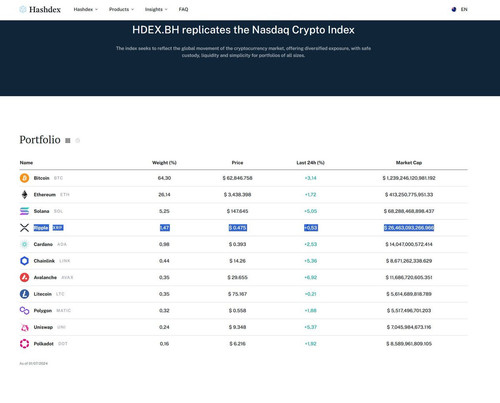Screen dimensions: 500x403
Task: Click the Litecoin coin icon
Action: click(x=24, y=294)
